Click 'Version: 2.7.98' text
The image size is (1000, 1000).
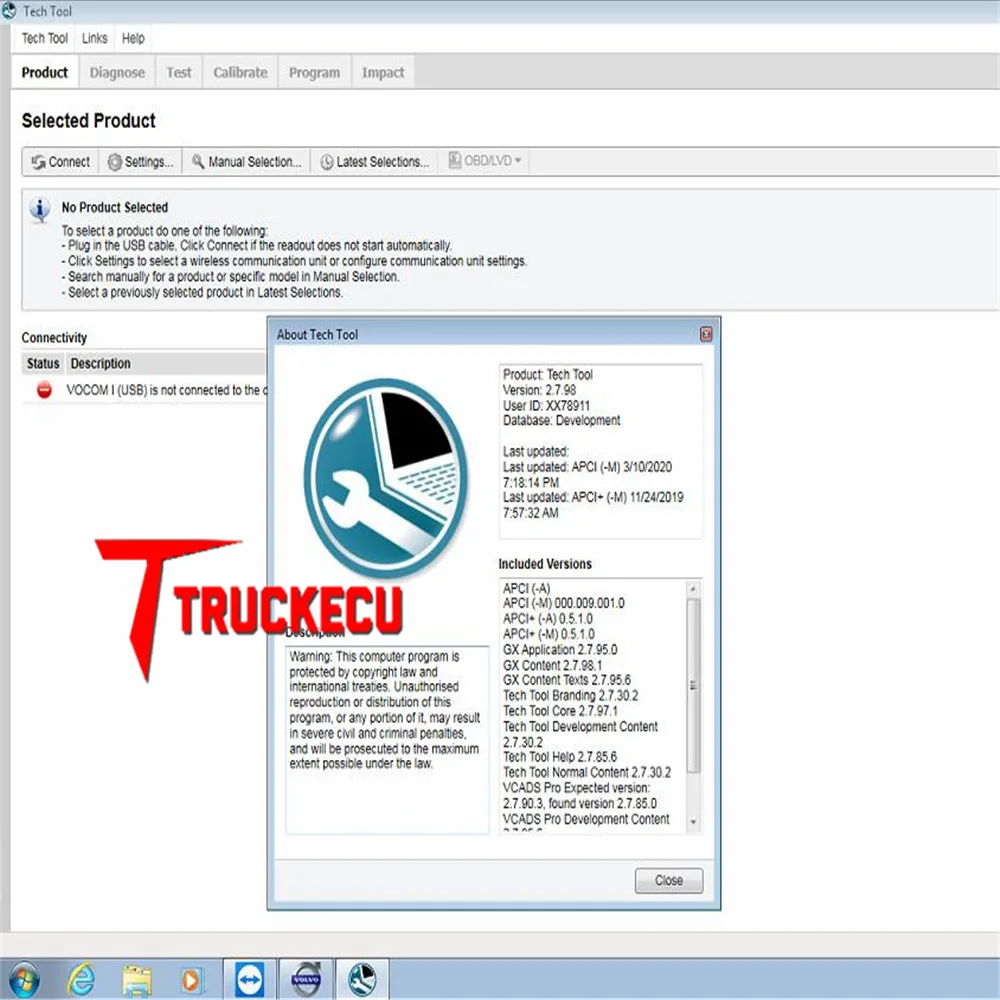coord(540,390)
